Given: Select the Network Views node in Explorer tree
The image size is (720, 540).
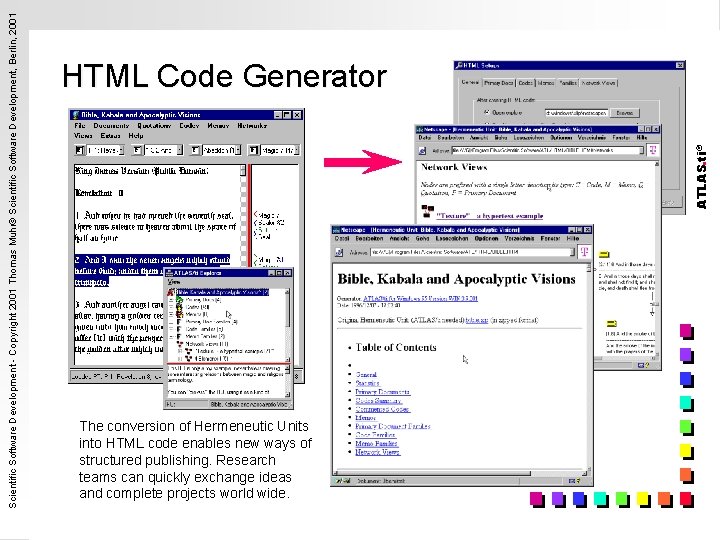Looking at the screenshot, I should tap(207, 344).
